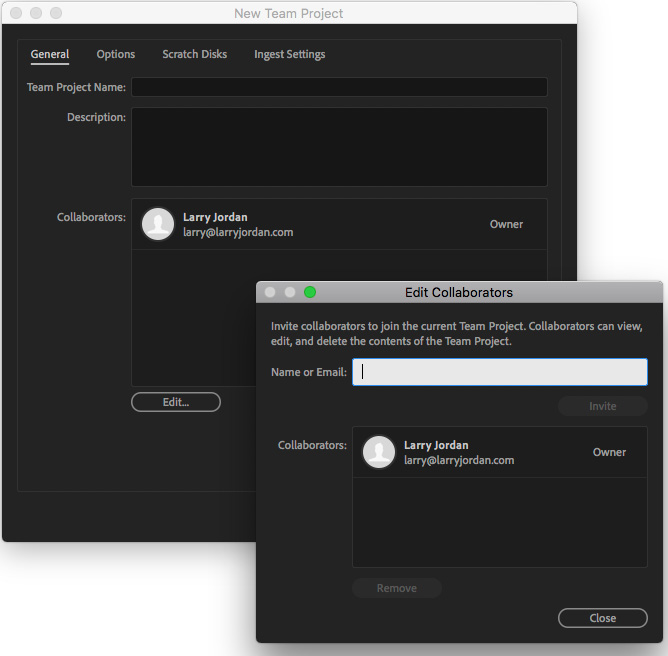Click the Name or Email input field
Viewport: 668px width, 656px height.
[x=500, y=372]
